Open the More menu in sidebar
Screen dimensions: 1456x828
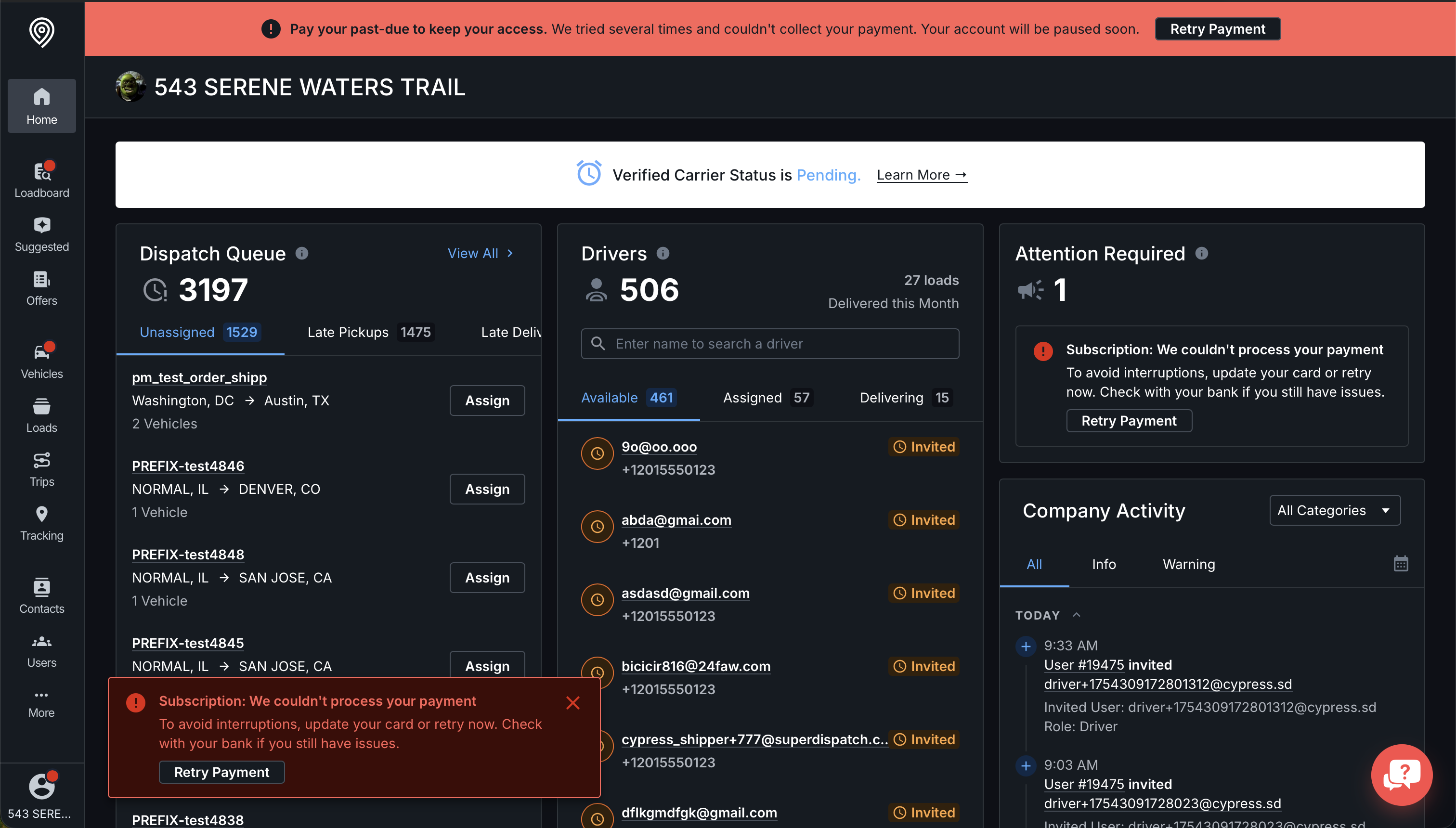pyautogui.click(x=41, y=704)
